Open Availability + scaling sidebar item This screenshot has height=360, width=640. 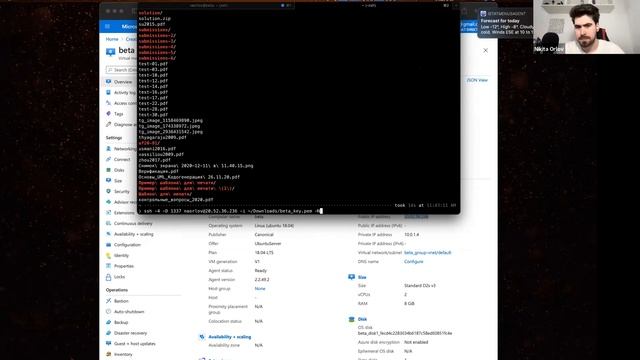coord(133,234)
